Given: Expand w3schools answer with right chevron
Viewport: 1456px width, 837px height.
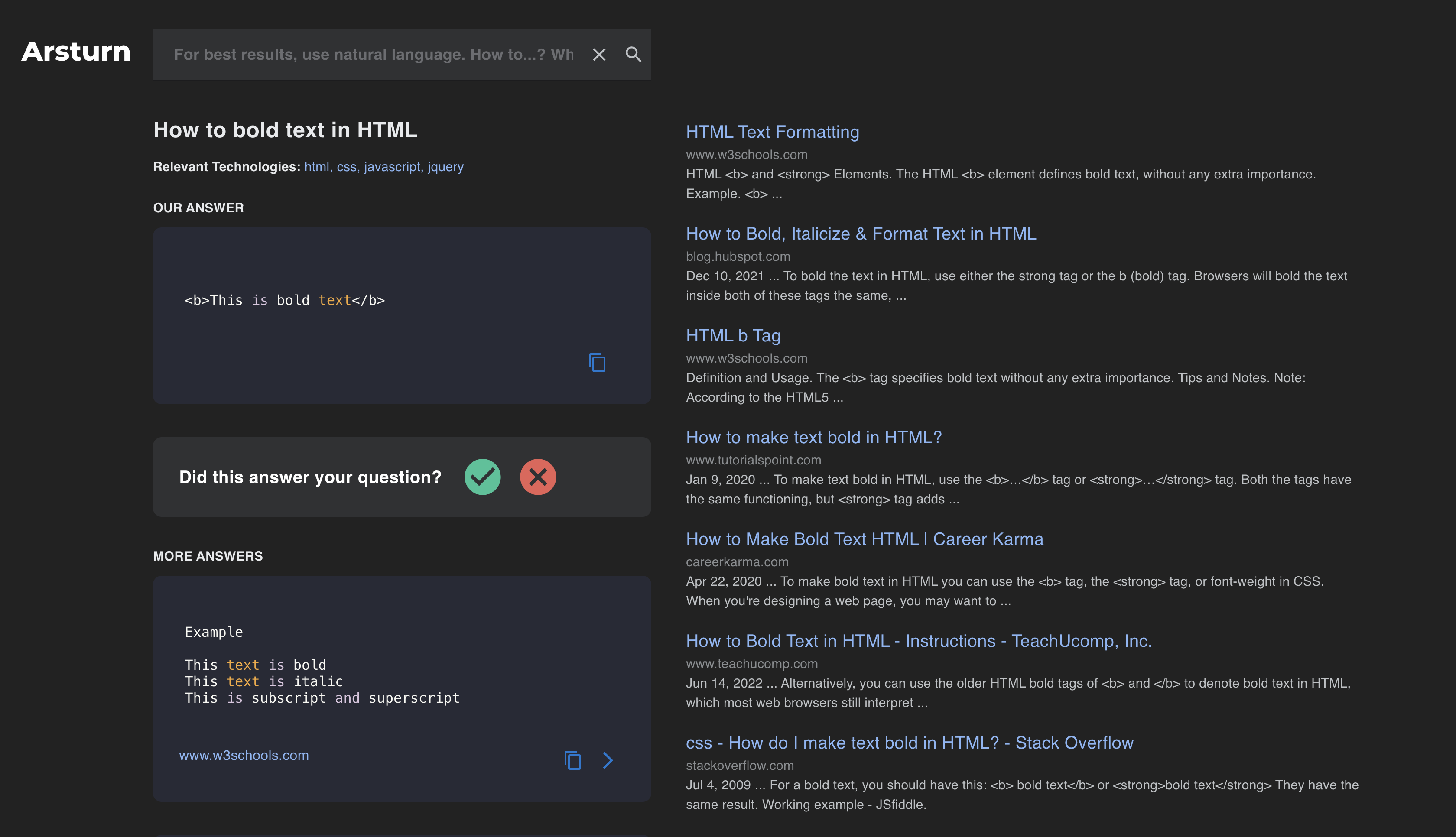Looking at the screenshot, I should [x=608, y=760].
